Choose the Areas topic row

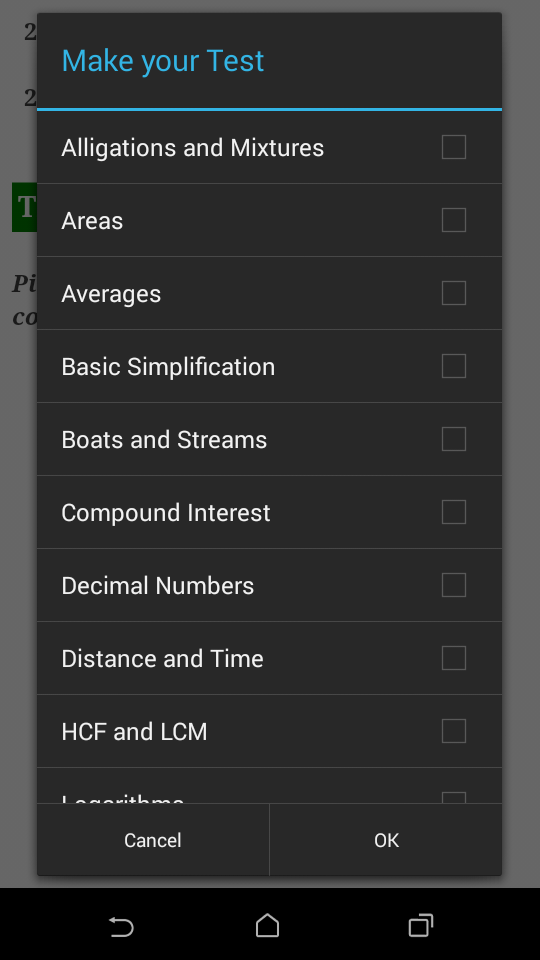tap(269, 220)
